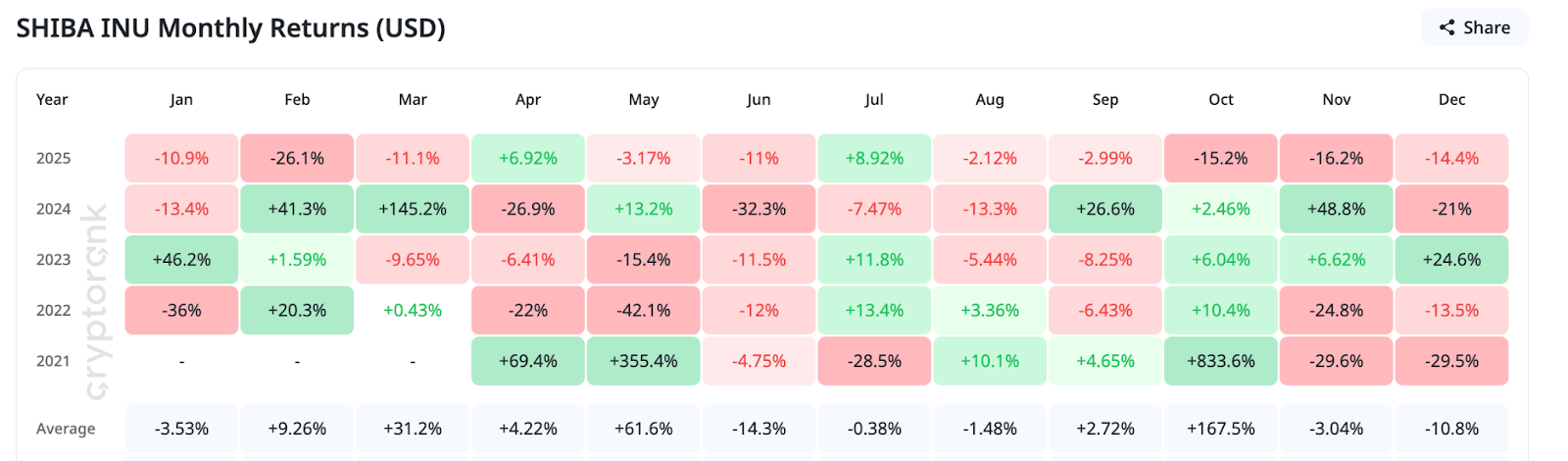
Task: Select the +3.36% August 2022 cell
Action: (x=990, y=310)
